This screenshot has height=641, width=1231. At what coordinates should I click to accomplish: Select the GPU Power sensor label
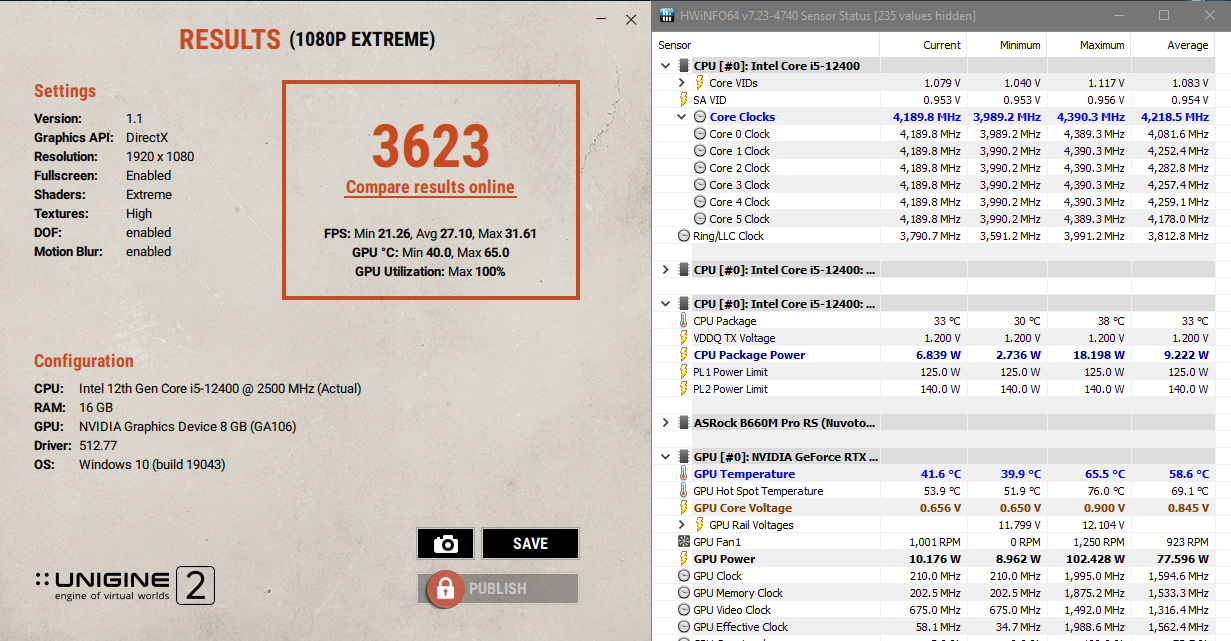click(x=724, y=559)
